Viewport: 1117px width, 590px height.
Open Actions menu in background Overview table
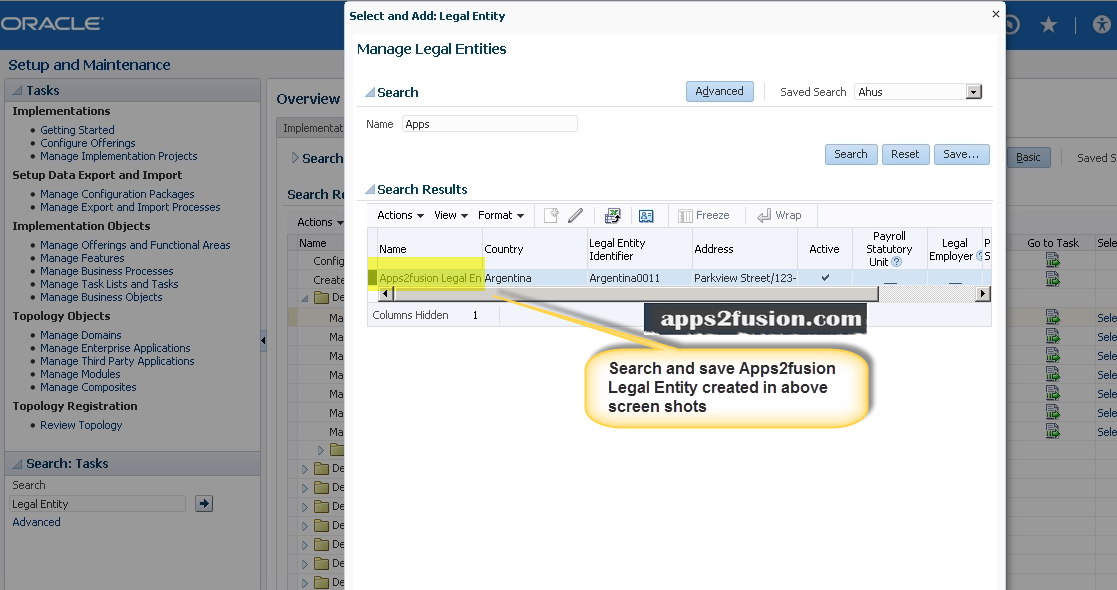[320, 222]
